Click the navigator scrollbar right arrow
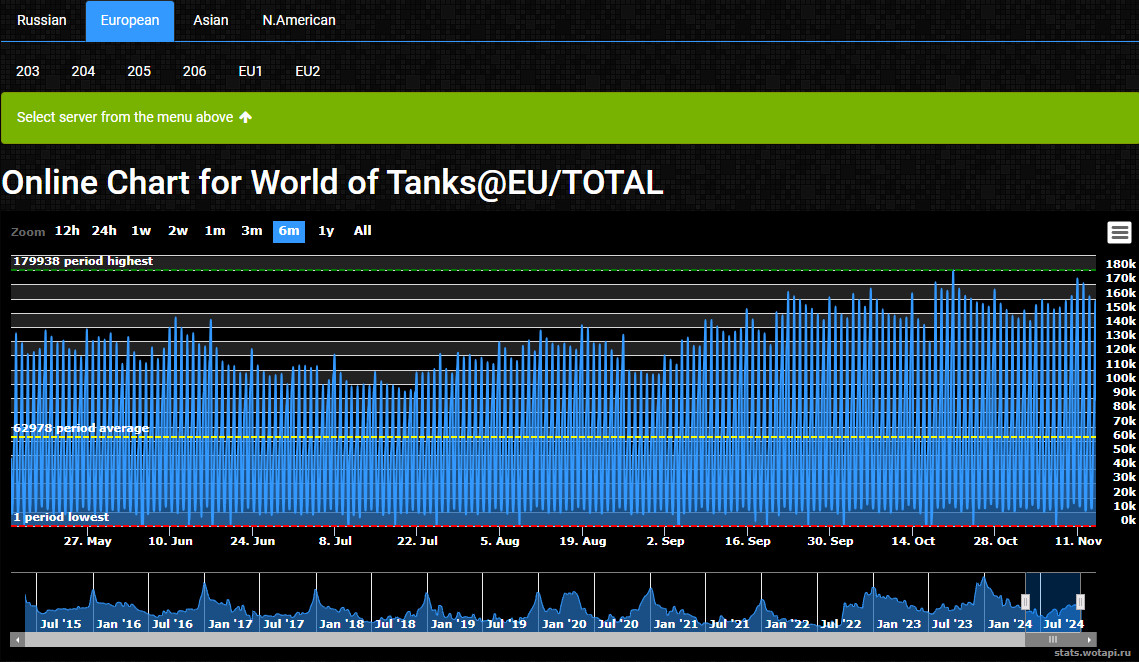The image size is (1139, 662). click(1090, 639)
